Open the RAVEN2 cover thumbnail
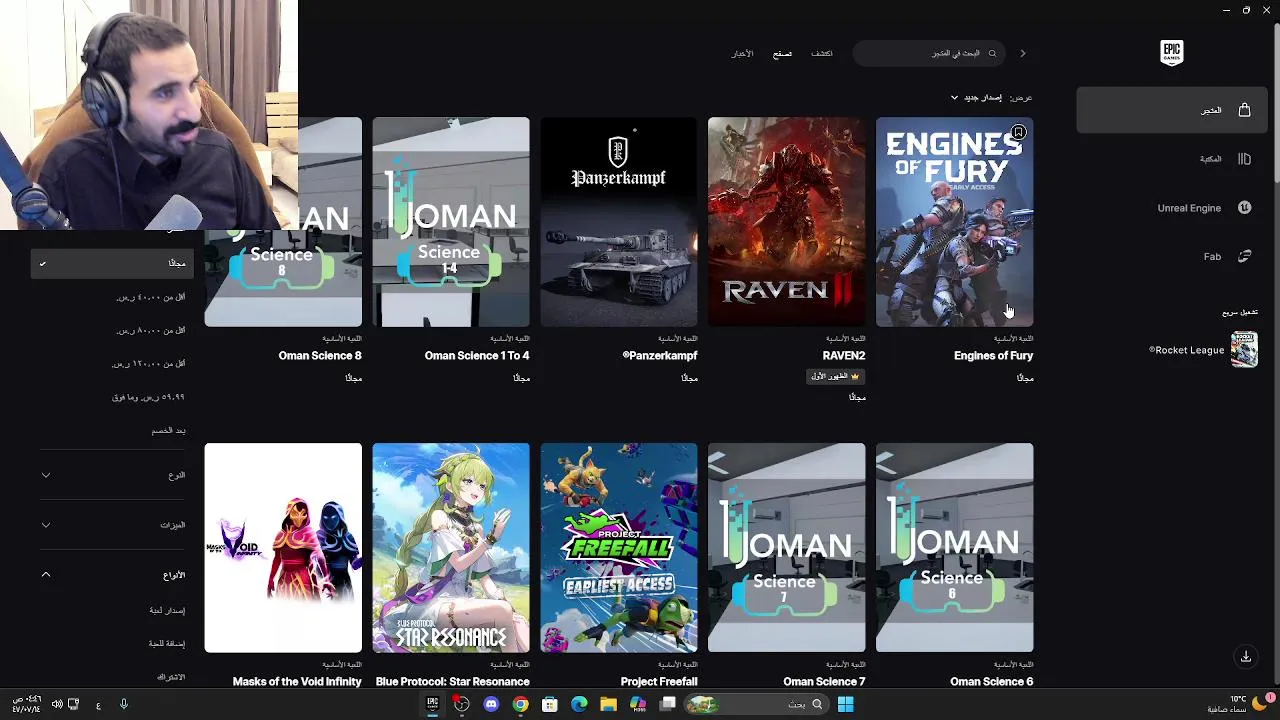 [x=786, y=222]
